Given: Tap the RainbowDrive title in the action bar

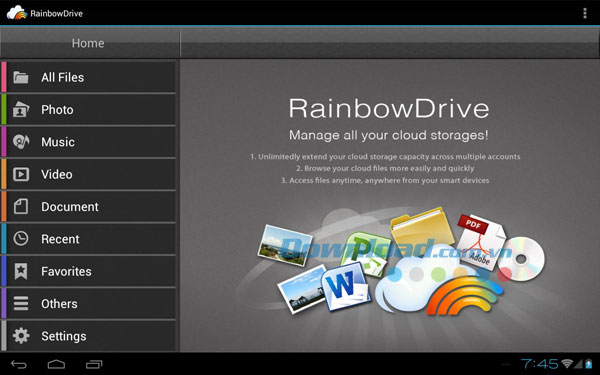Looking at the screenshot, I should tap(56, 13).
